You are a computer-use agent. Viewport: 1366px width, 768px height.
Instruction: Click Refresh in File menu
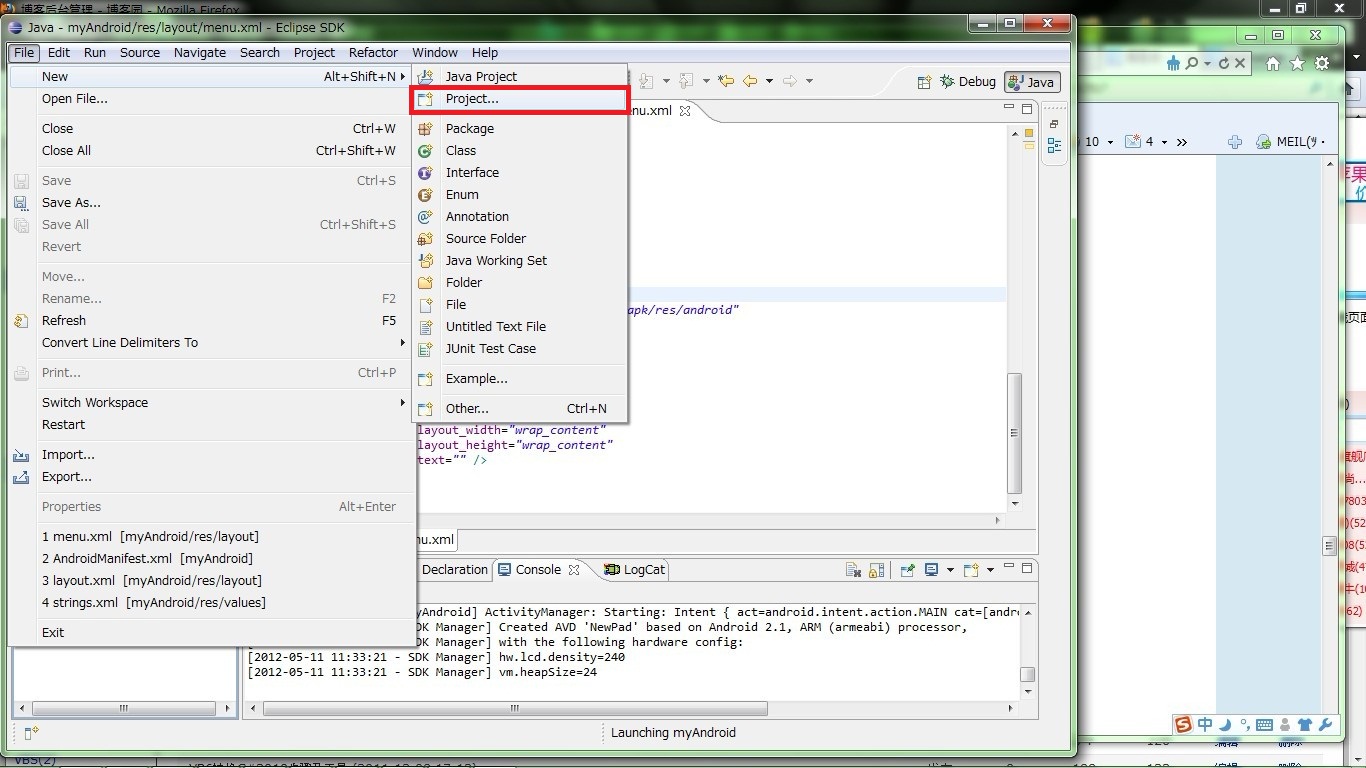211,320
